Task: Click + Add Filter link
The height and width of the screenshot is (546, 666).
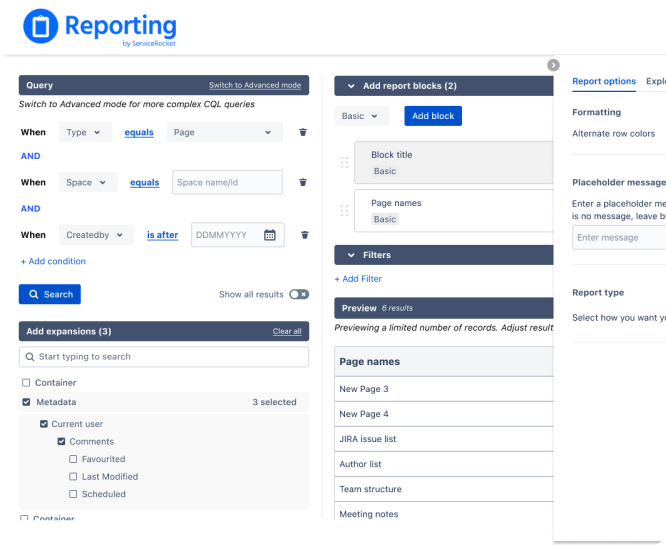Action: [358, 279]
